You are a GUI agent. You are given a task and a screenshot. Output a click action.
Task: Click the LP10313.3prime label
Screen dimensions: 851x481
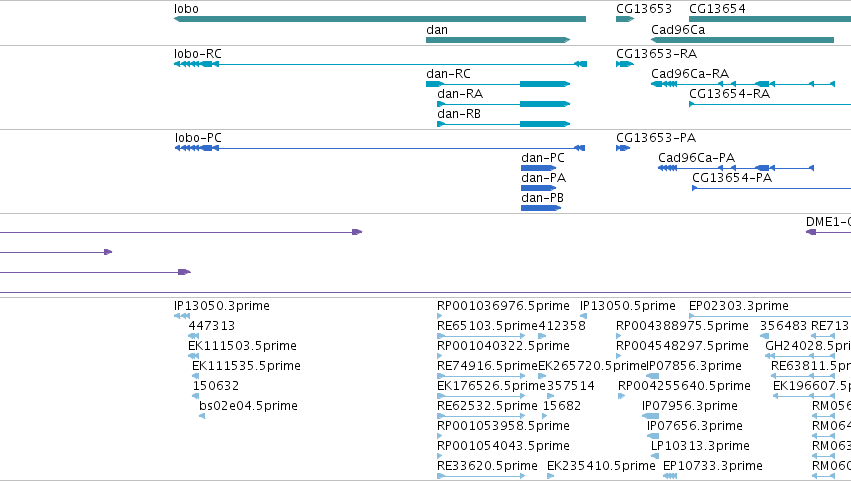[x=700, y=446]
